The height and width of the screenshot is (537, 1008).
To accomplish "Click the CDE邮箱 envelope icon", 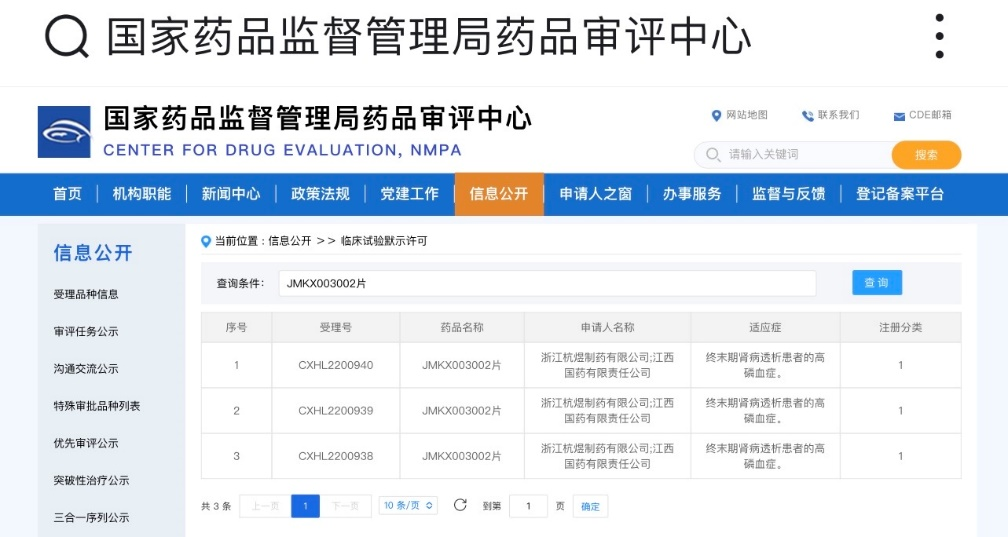I will (x=899, y=116).
